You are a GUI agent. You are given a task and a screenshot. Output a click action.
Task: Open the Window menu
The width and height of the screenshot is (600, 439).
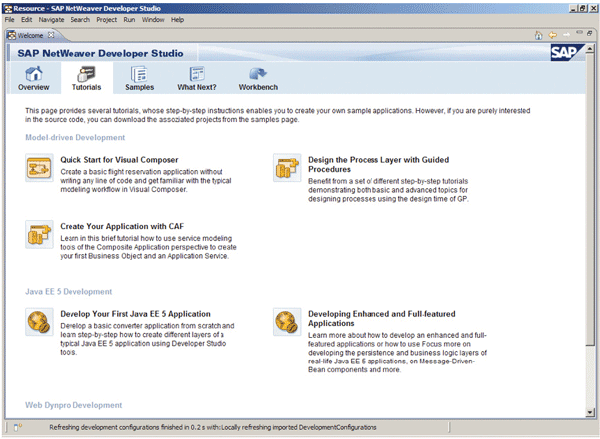(x=153, y=19)
